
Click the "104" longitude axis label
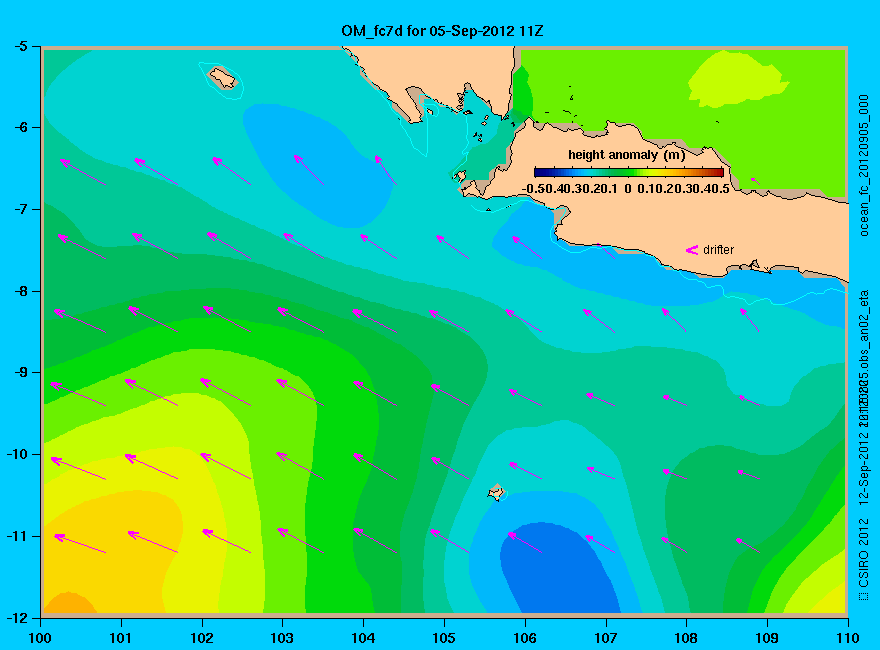(363, 638)
